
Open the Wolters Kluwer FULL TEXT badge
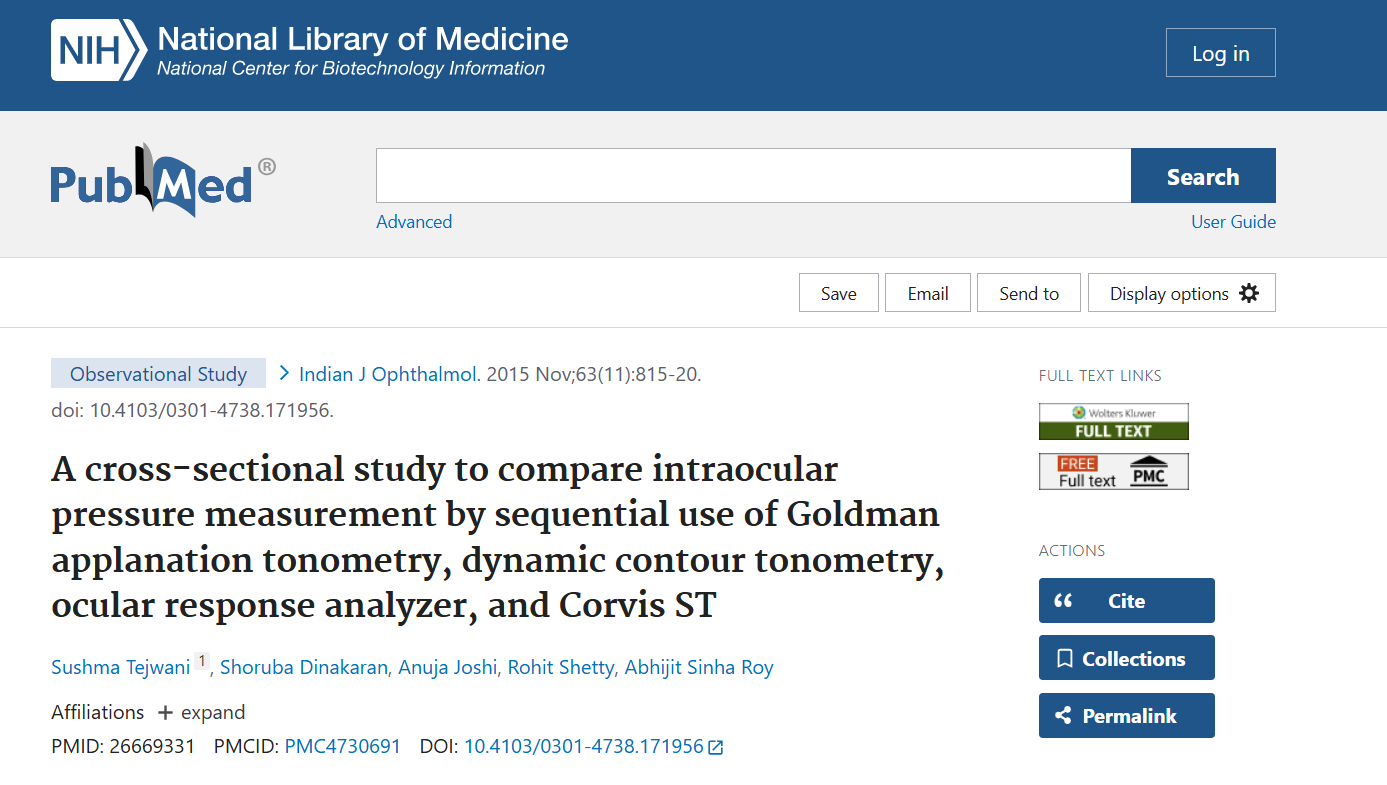click(x=1113, y=421)
